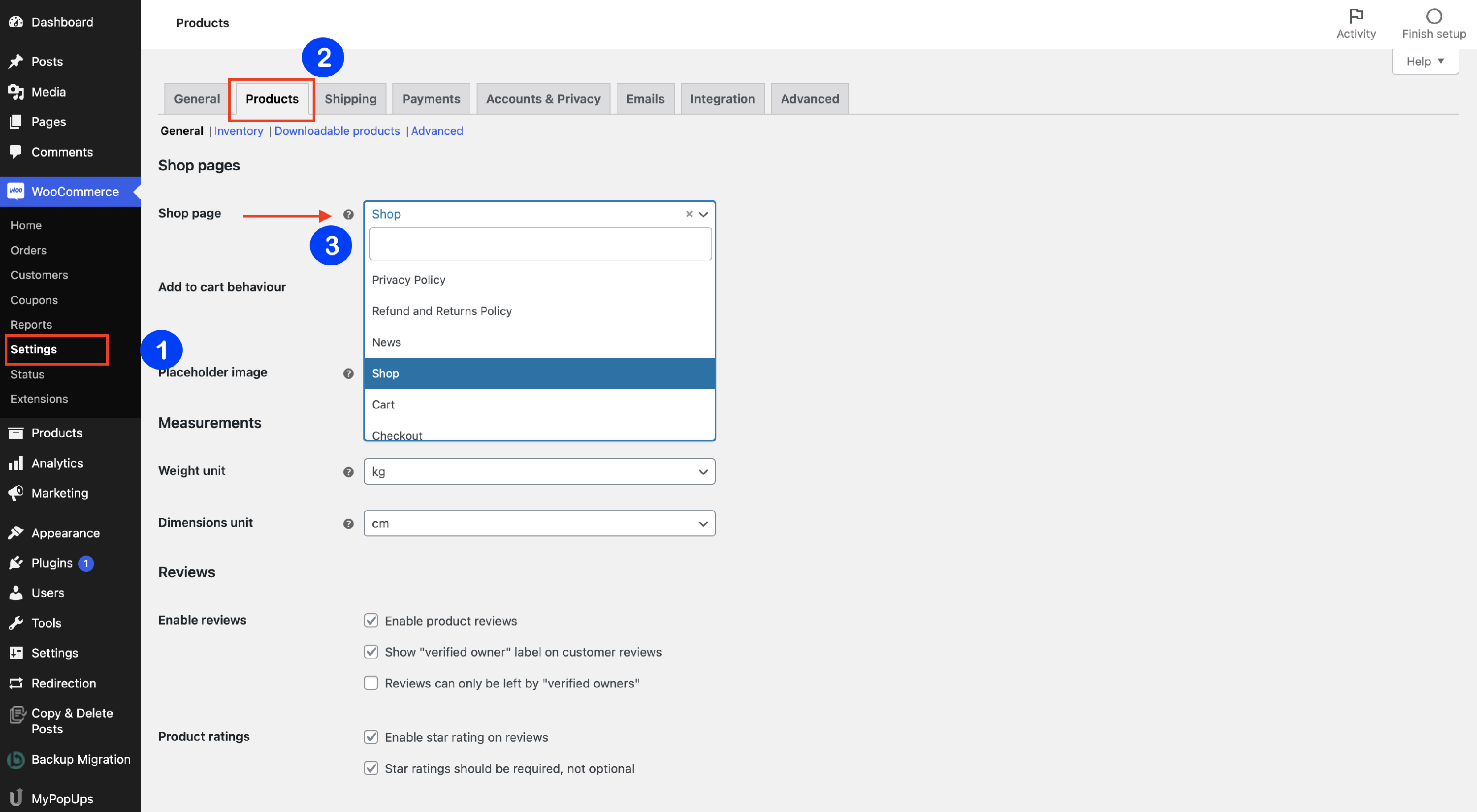Open Analytics from the sidebar icon
The image size is (1477, 812).
coord(15,463)
